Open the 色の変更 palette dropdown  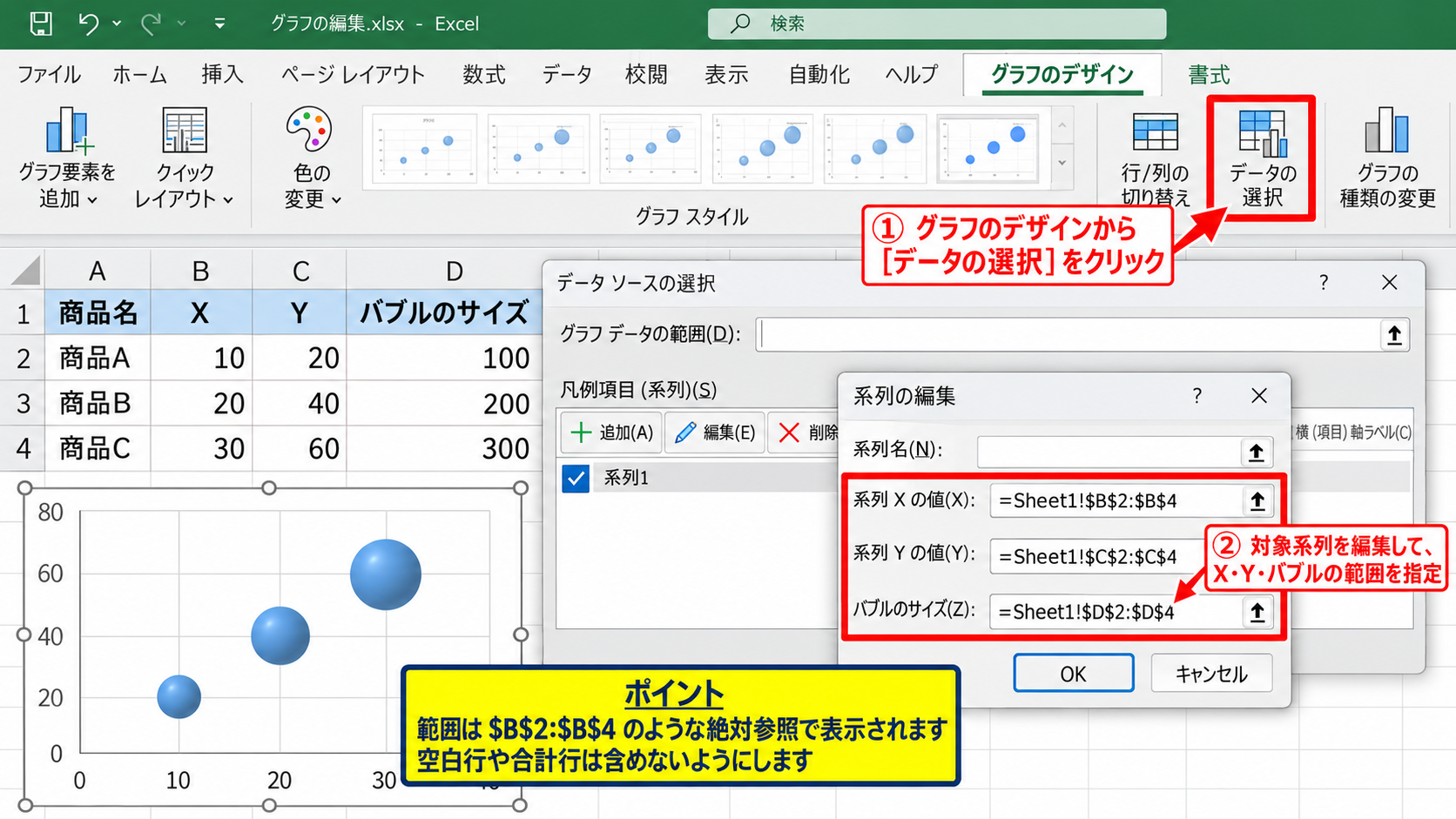[311, 158]
